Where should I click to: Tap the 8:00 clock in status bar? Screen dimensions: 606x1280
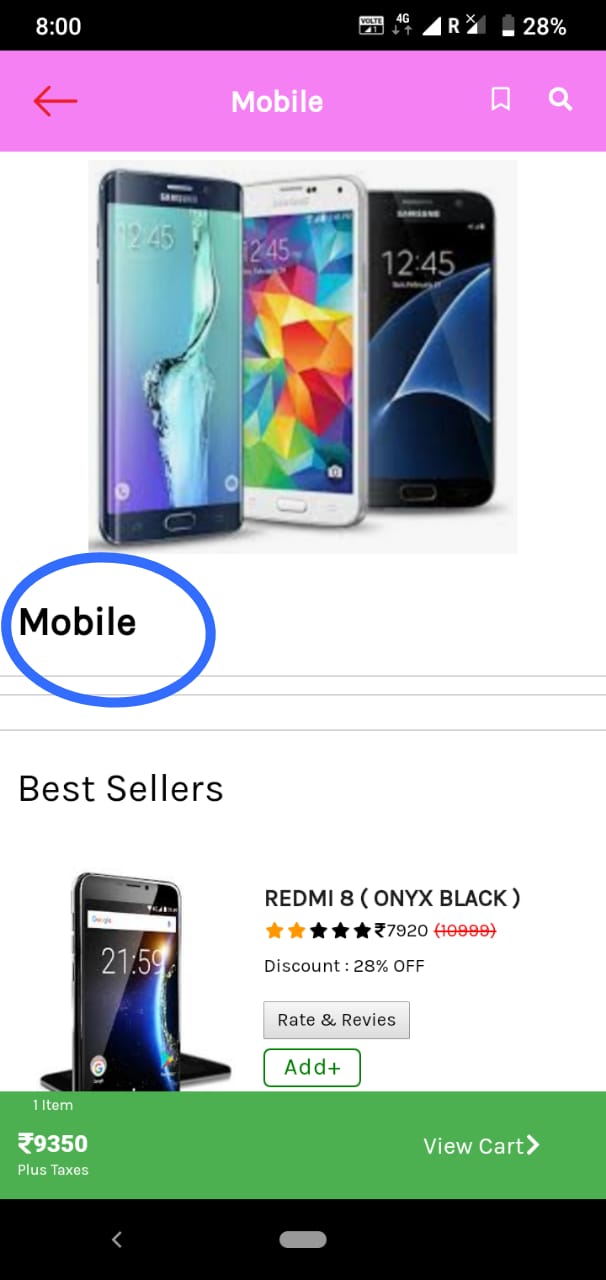(58, 27)
